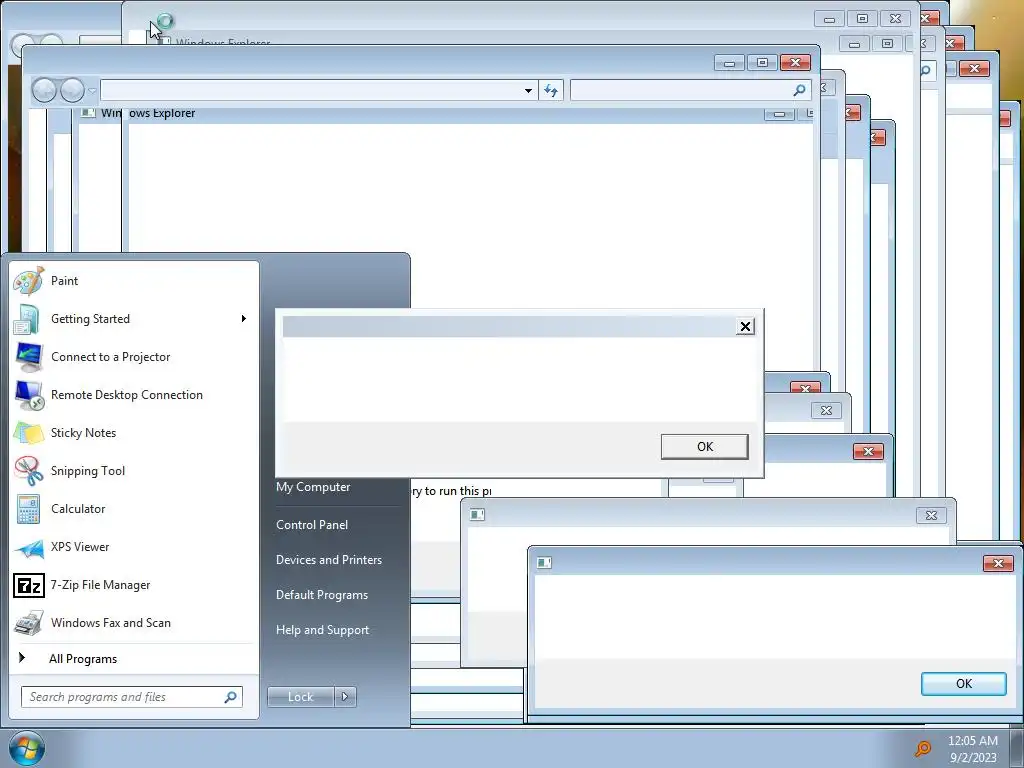Open My Computer from Start menu
The image size is (1024, 768).
(x=313, y=487)
